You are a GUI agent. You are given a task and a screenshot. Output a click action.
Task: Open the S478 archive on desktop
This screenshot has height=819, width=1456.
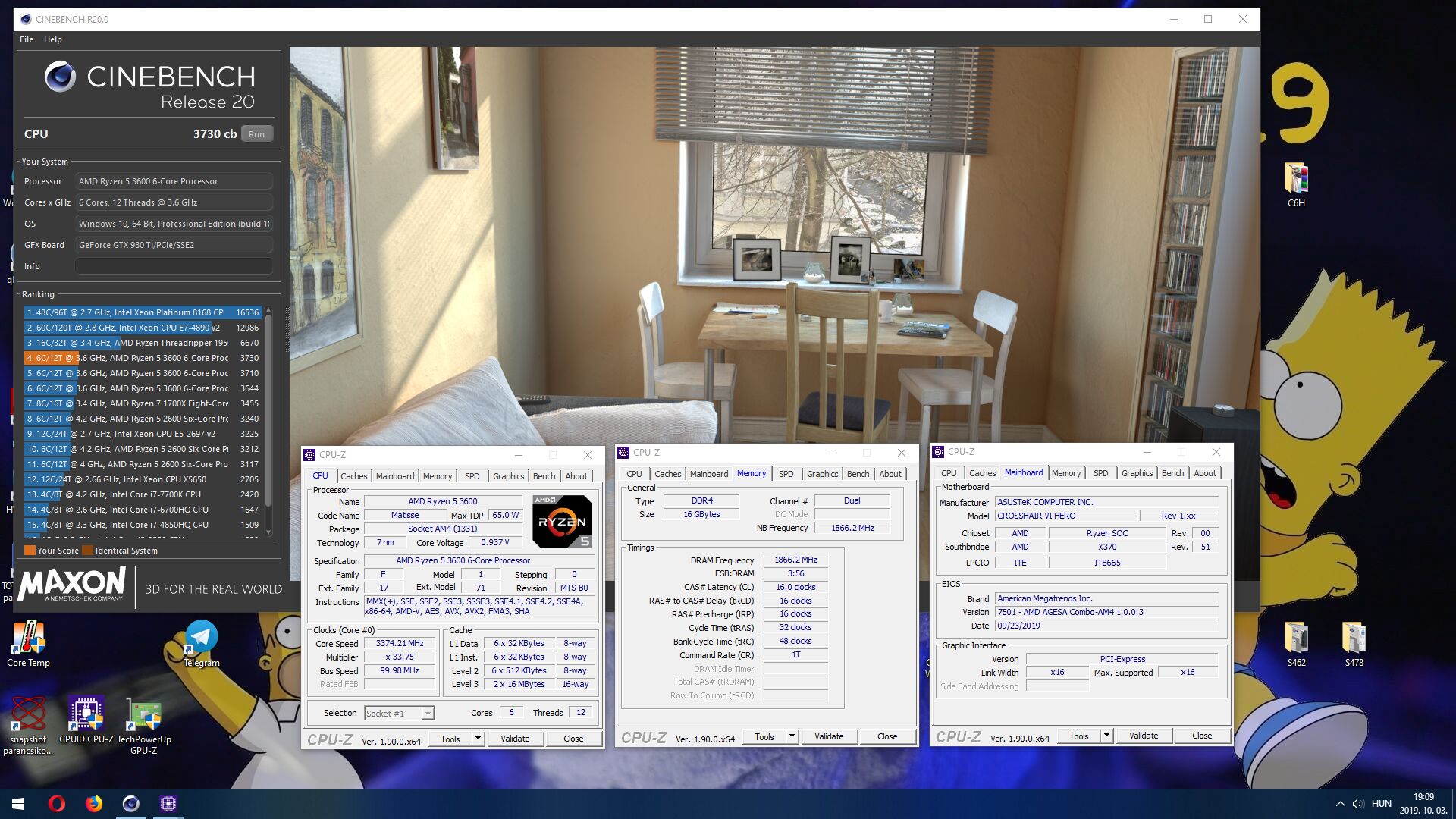(x=1354, y=644)
